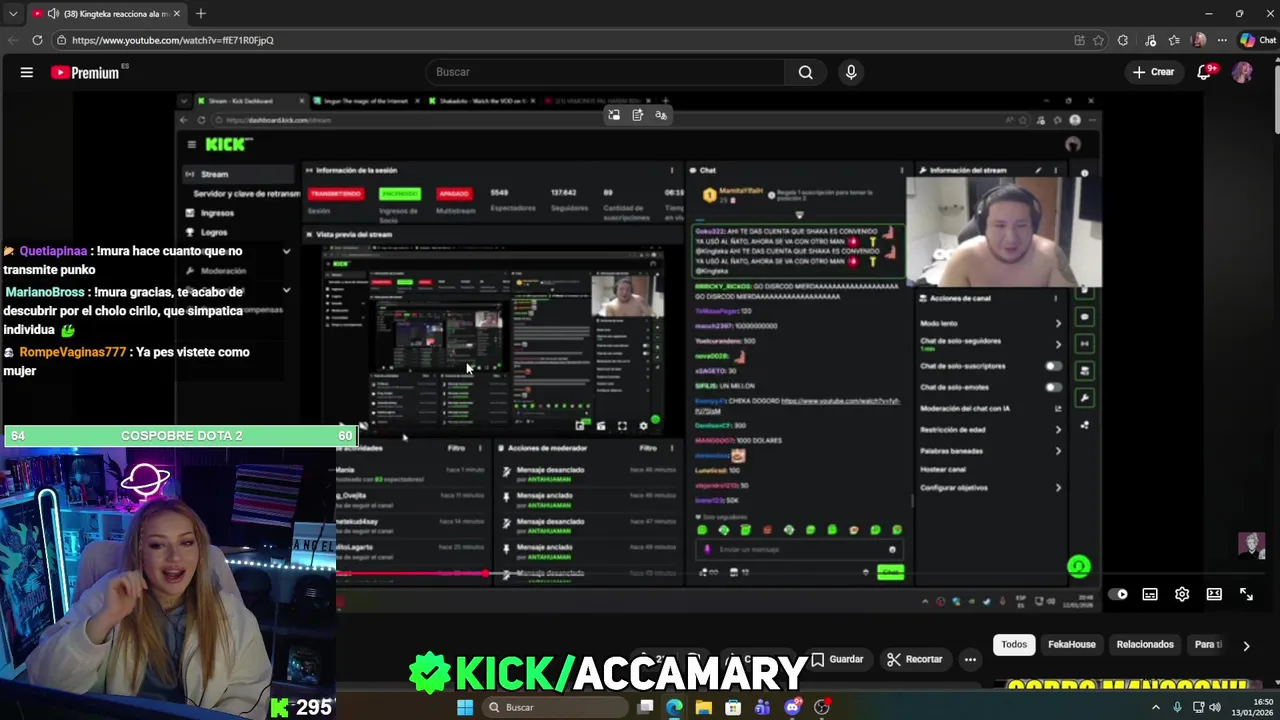
Task: Expand Modo lento option in Kick
Action: coord(1058,323)
